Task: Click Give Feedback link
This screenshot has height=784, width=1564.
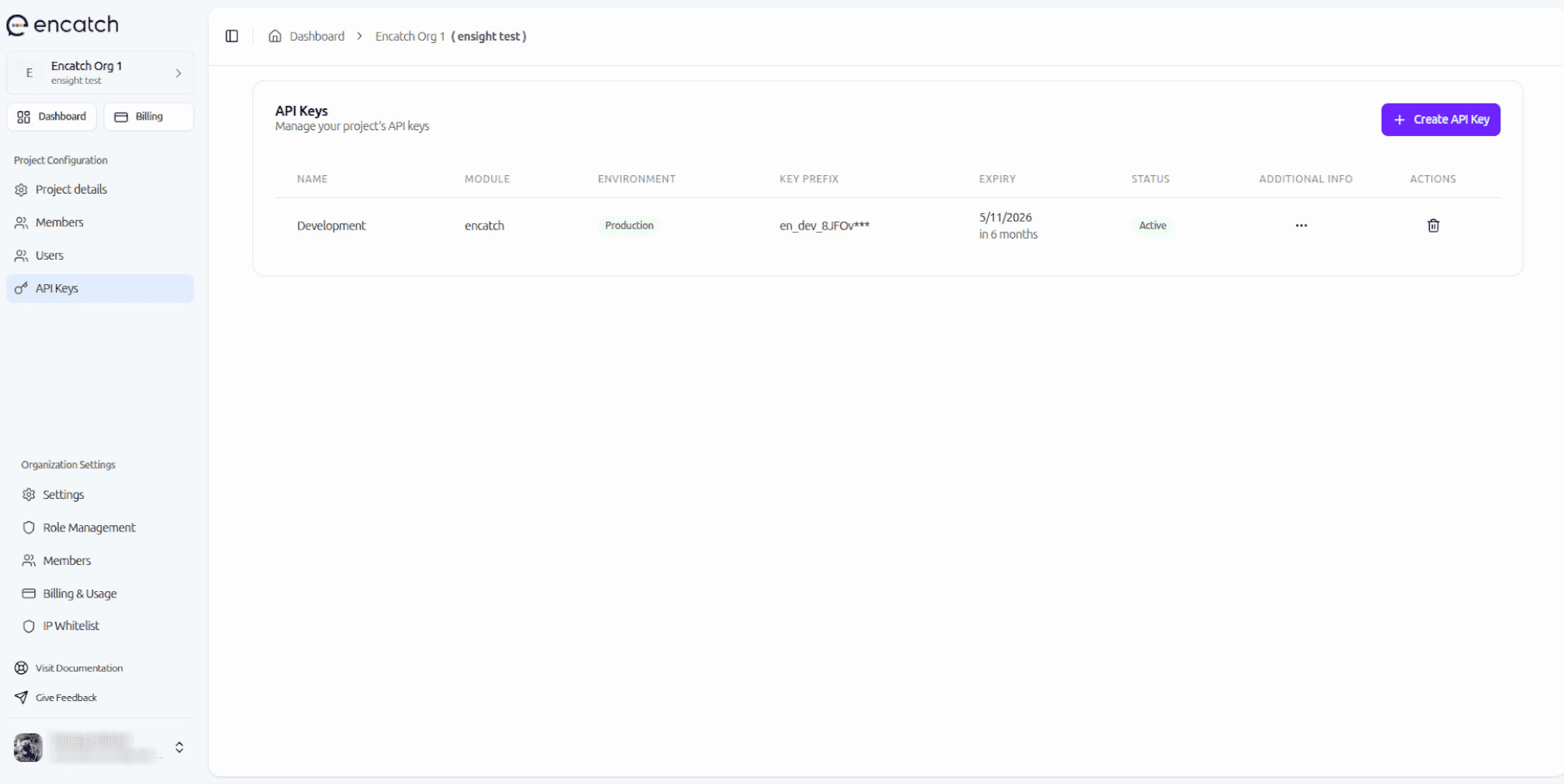Action: click(66, 698)
